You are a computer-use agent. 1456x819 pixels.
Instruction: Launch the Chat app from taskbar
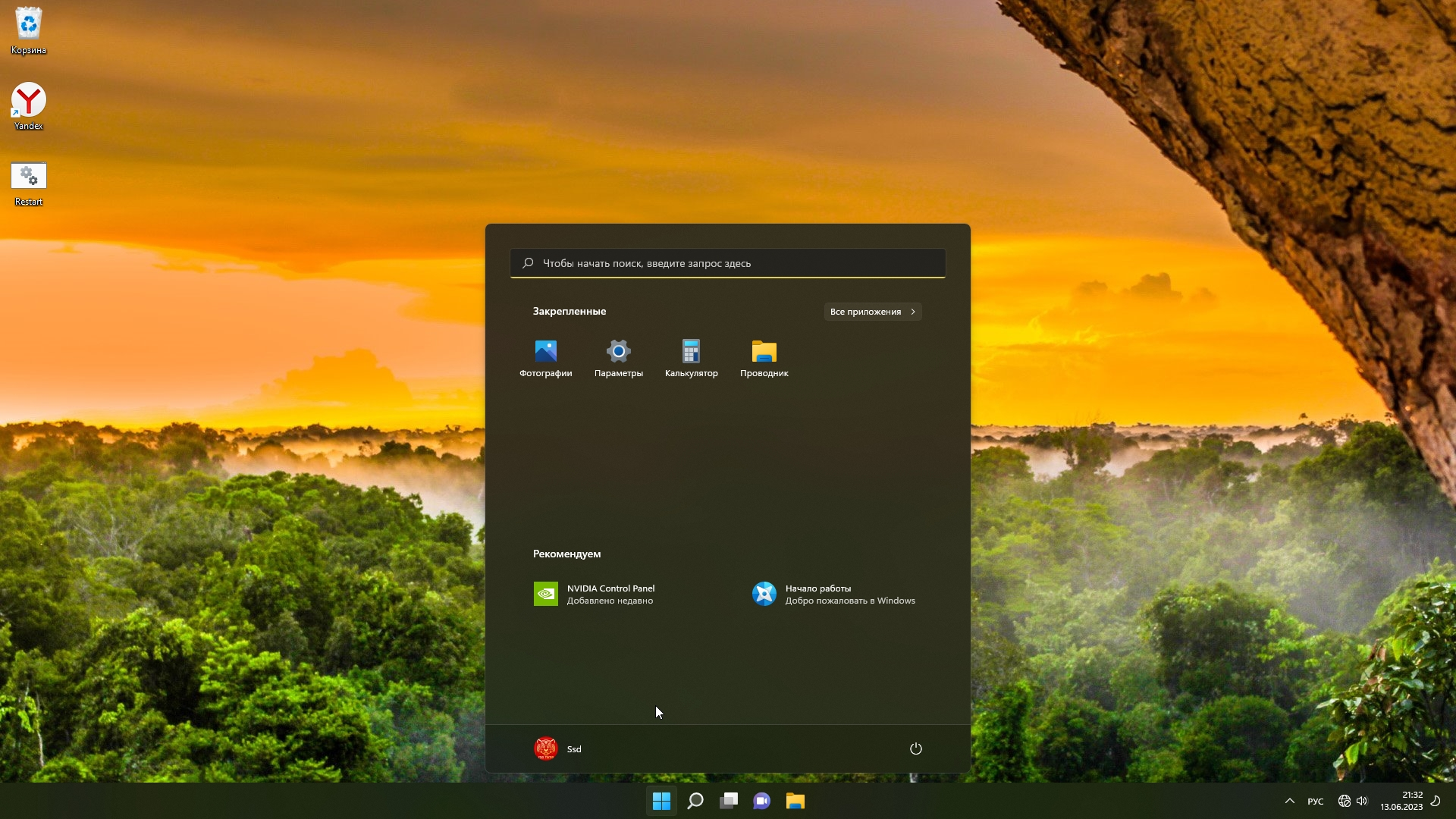coord(762,801)
